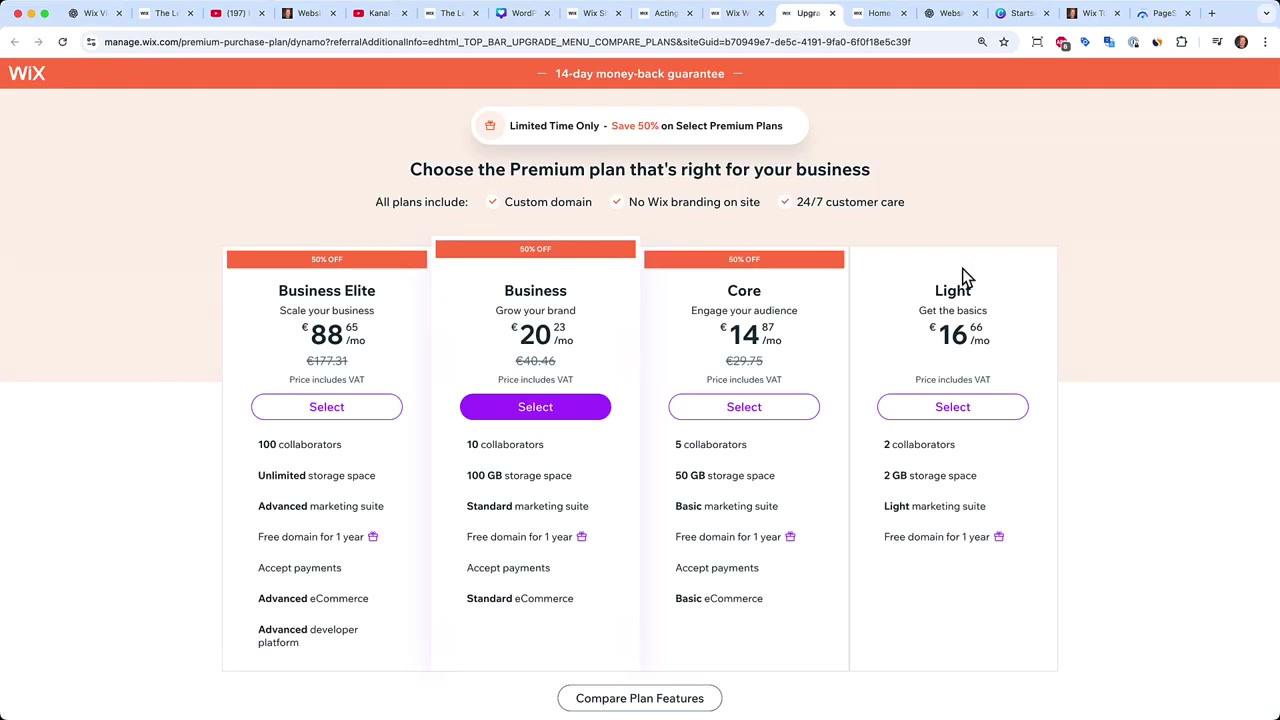Reload the page
The height and width of the screenshot is (720, 1280).
coord(62,42)
